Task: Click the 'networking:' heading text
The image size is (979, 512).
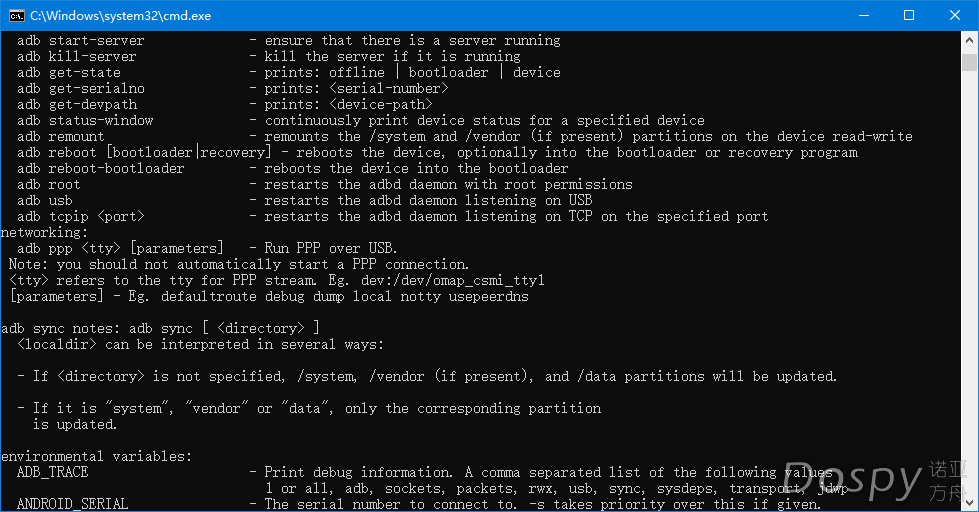Action: [44, 232]
